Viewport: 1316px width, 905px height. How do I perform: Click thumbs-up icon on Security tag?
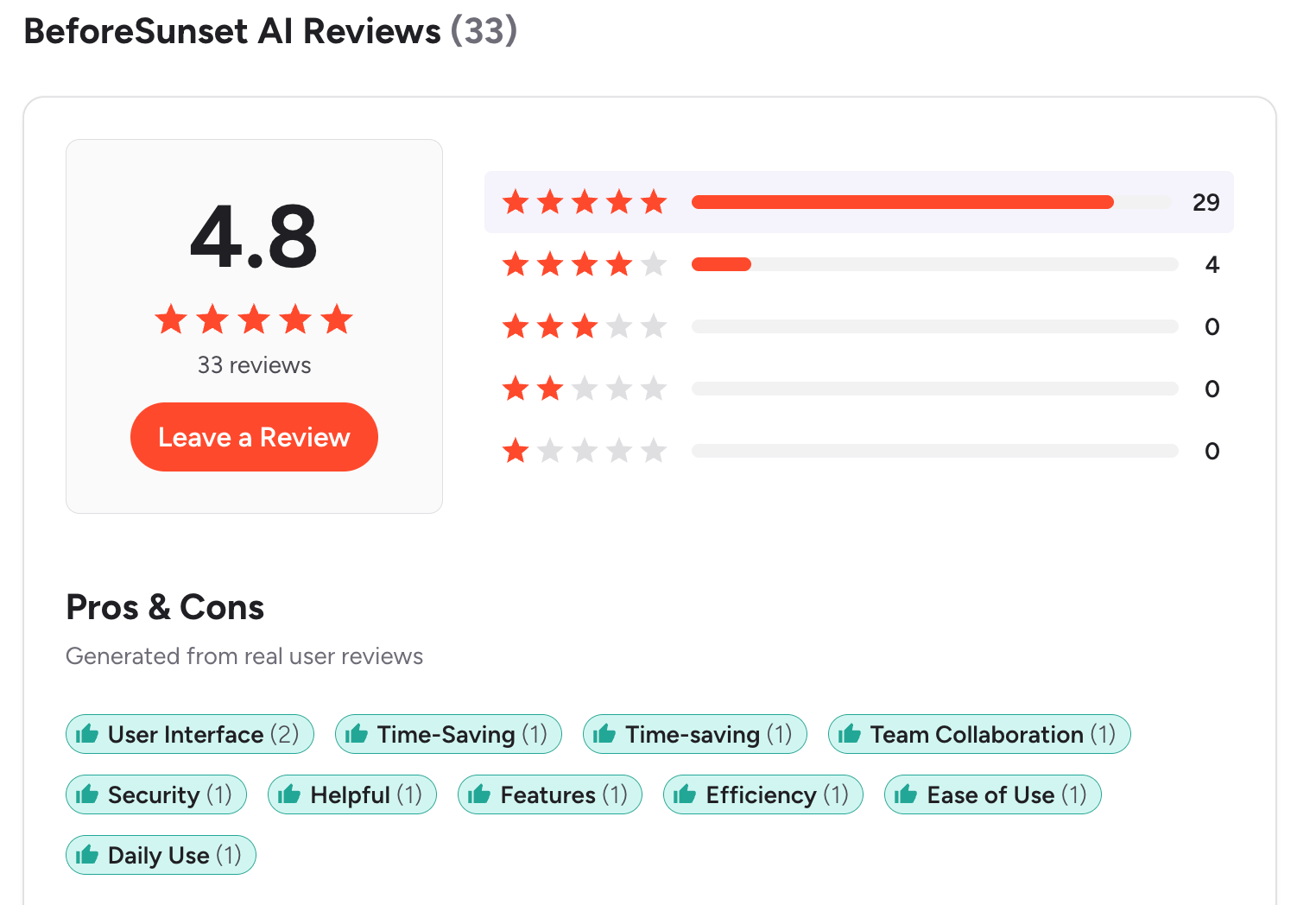click(87, 794)
